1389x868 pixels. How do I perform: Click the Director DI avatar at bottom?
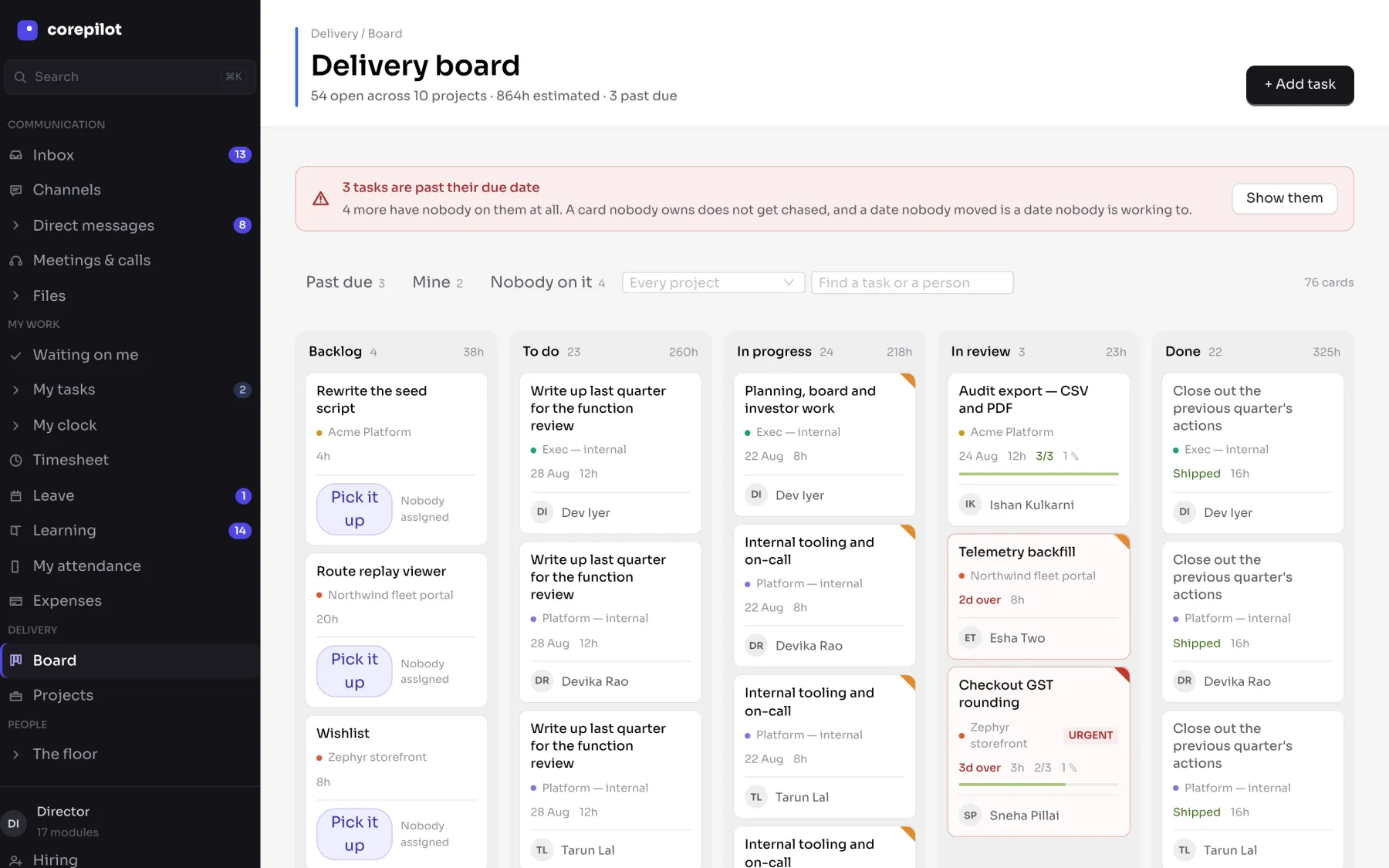tap(14, 823)
